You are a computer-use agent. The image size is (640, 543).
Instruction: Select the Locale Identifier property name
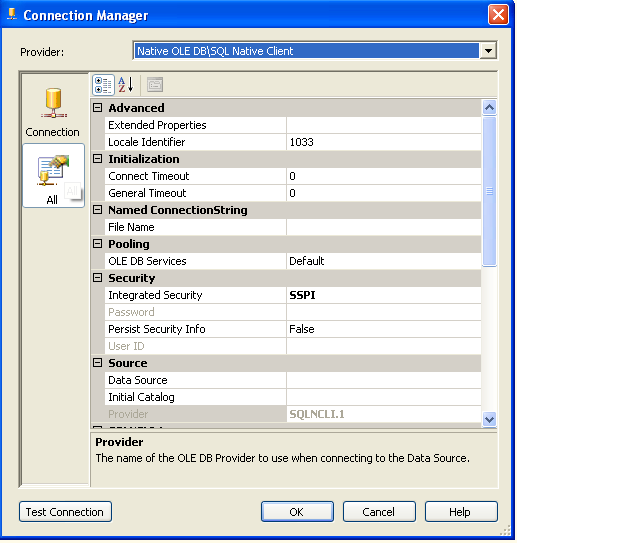(196, 142)
